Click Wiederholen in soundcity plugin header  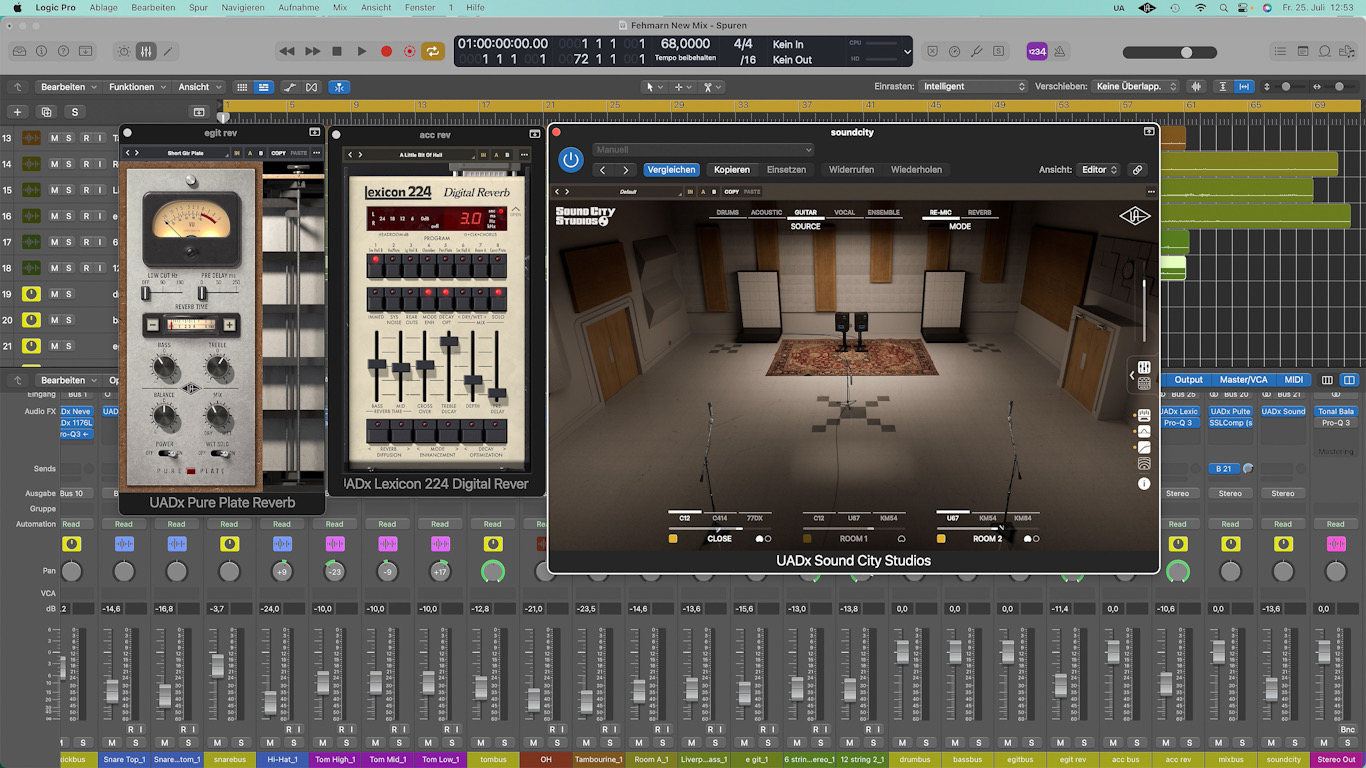(x=916, y=170)
